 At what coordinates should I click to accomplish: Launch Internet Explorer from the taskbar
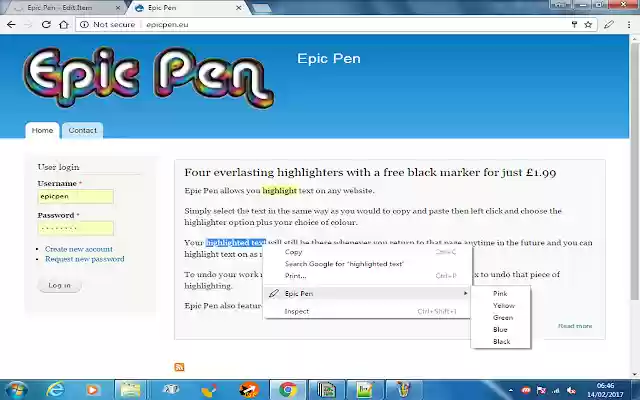56,390
